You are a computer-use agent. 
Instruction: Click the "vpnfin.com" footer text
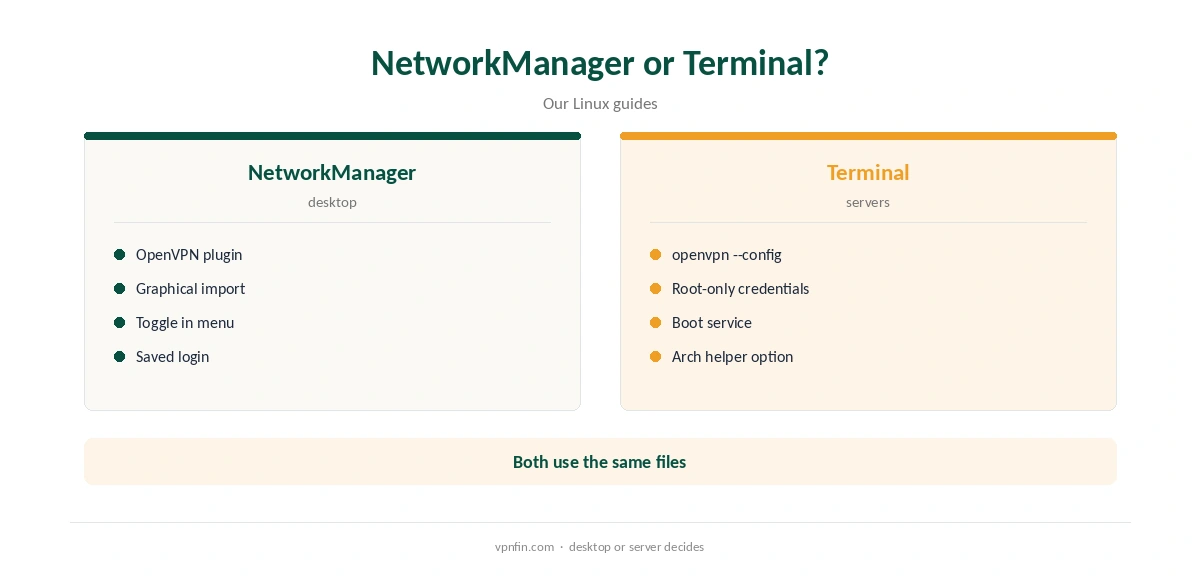[x=524, y=547]
